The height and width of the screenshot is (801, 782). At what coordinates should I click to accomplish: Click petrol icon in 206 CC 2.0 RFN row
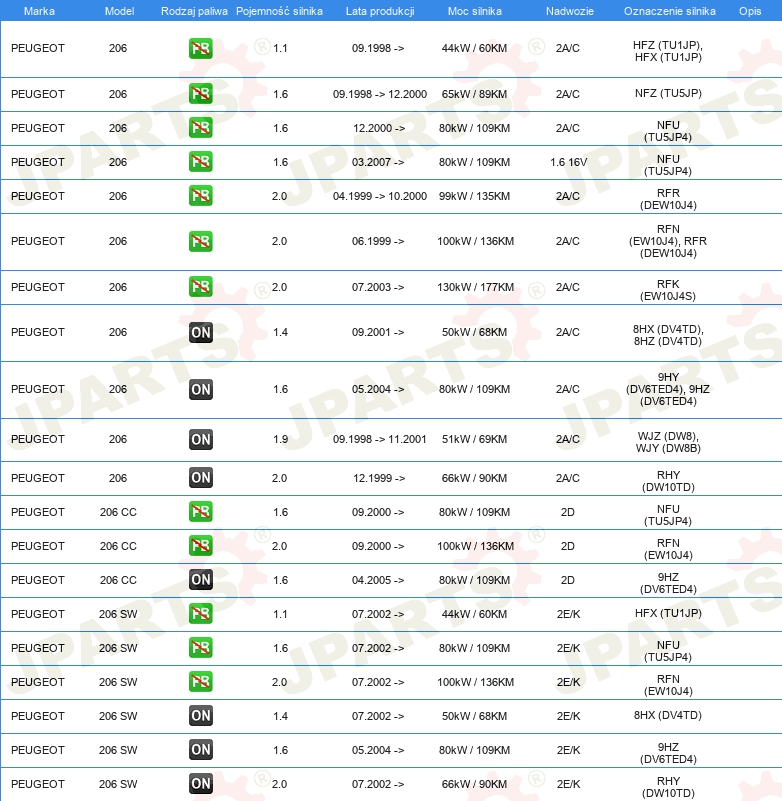201,546
